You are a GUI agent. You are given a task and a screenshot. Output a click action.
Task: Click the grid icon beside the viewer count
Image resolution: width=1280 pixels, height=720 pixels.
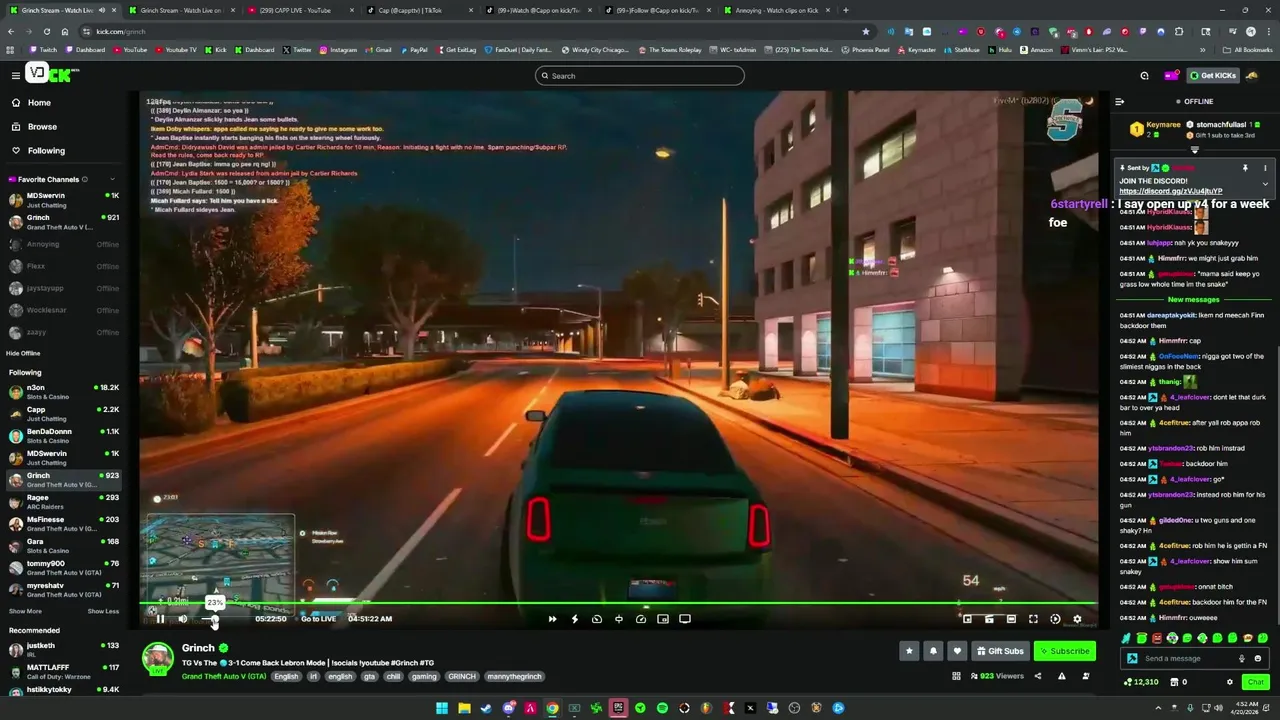tap(956, 676)
